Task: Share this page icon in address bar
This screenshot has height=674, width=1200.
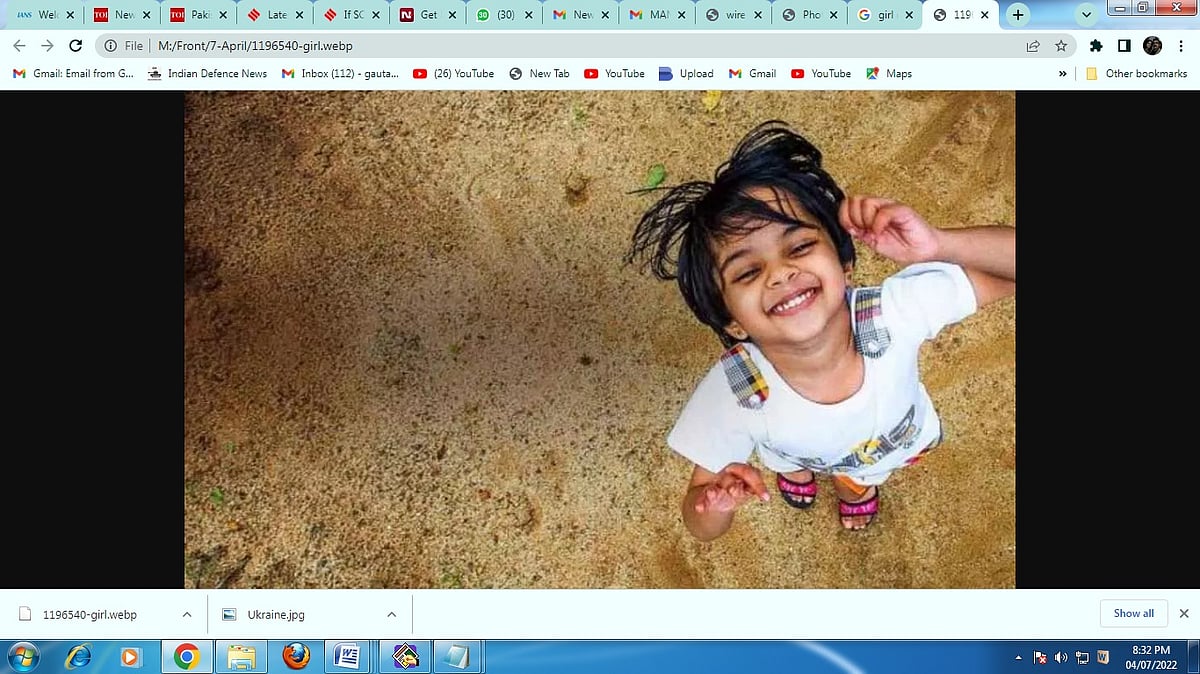Action: pyautogui.click(x=1032, y=46)
